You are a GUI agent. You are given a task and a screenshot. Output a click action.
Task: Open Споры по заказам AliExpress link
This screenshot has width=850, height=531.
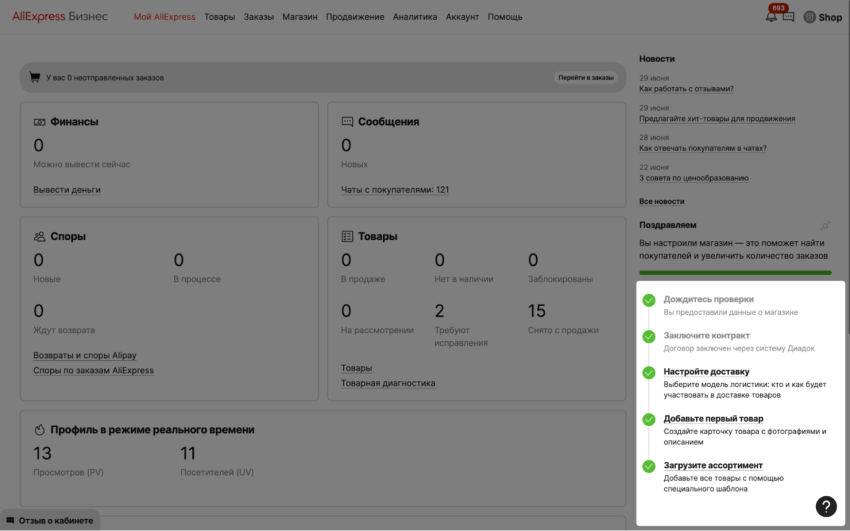(x=93, y=371)
